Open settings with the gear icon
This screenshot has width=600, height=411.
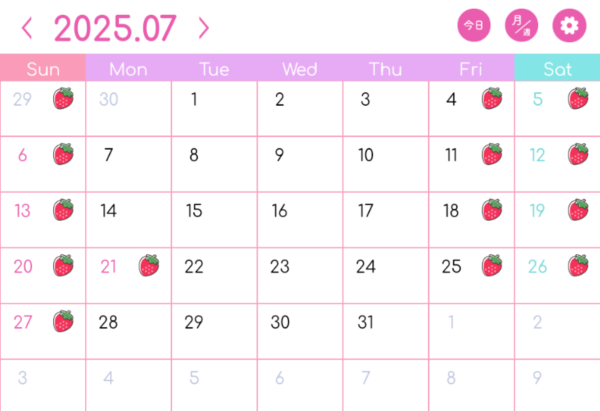pyautogui.click(x=569, y=26)
